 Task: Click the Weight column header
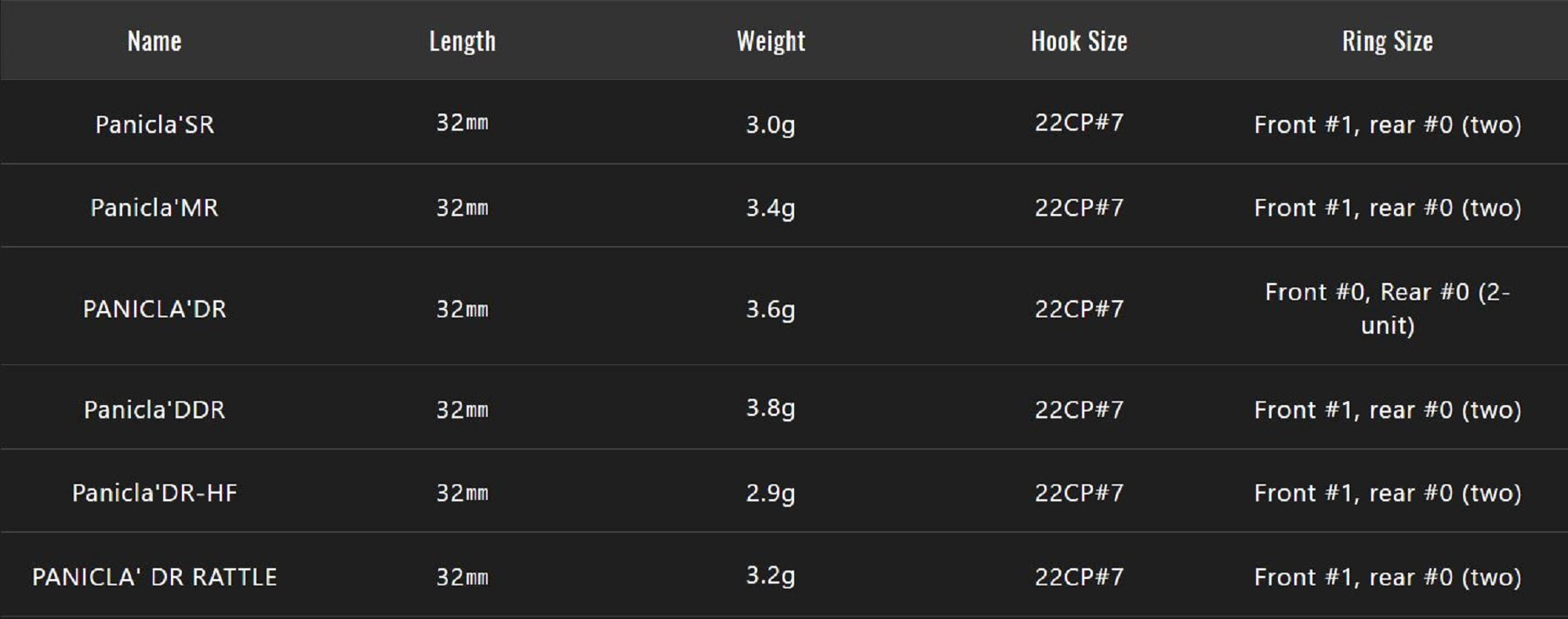[x=771, y=42]
